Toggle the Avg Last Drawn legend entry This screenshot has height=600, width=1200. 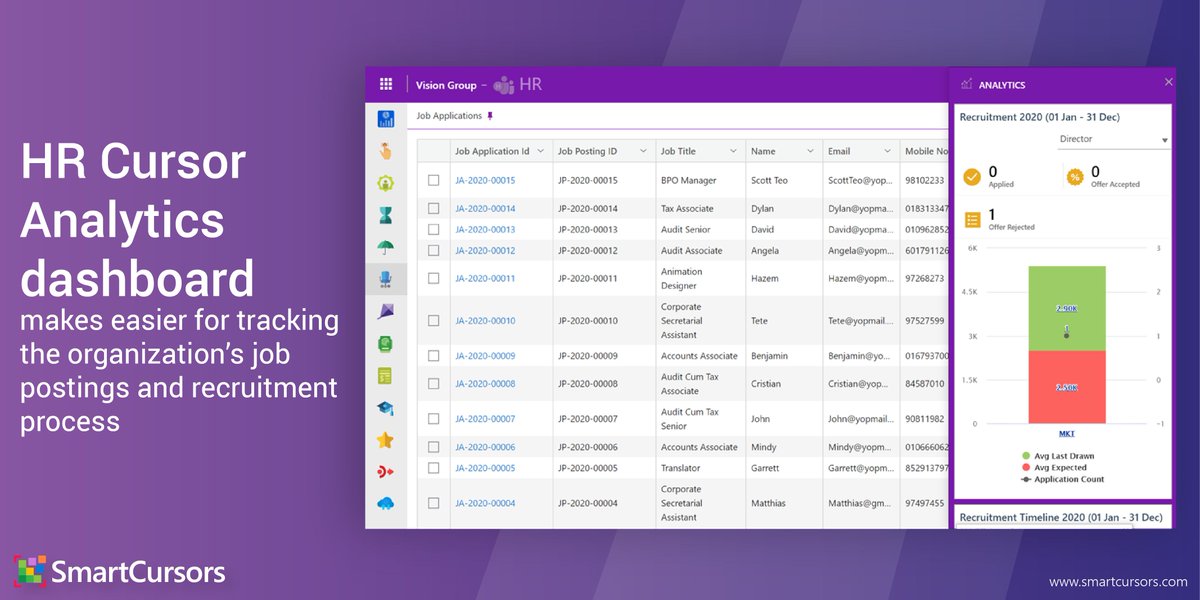point(1060,455)
